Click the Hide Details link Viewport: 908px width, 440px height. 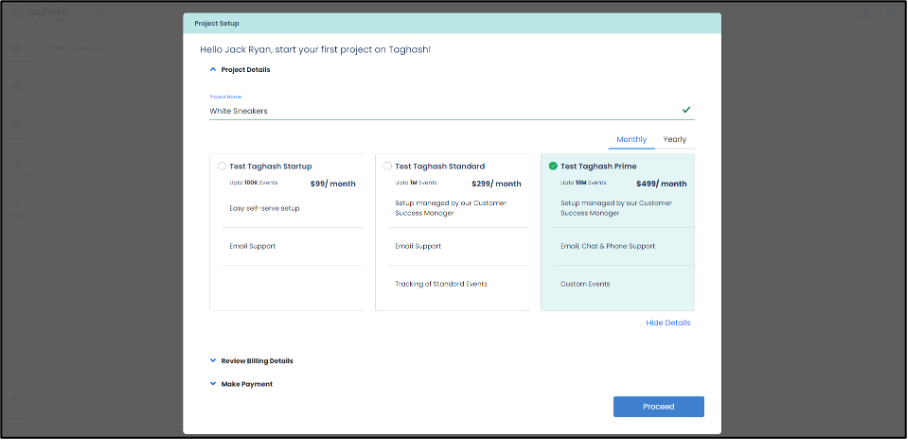pos(668,322)
